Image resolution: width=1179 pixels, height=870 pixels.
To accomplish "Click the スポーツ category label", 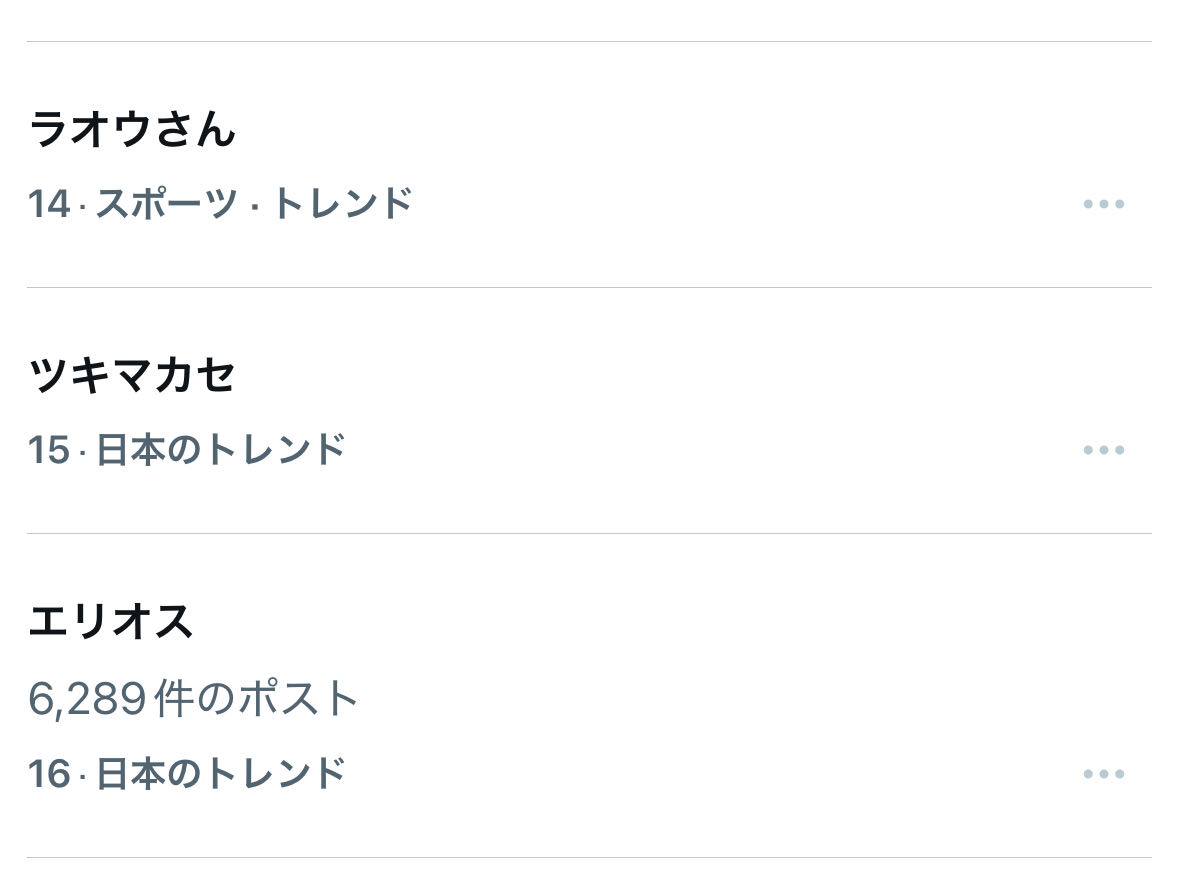I will point(167,204).
